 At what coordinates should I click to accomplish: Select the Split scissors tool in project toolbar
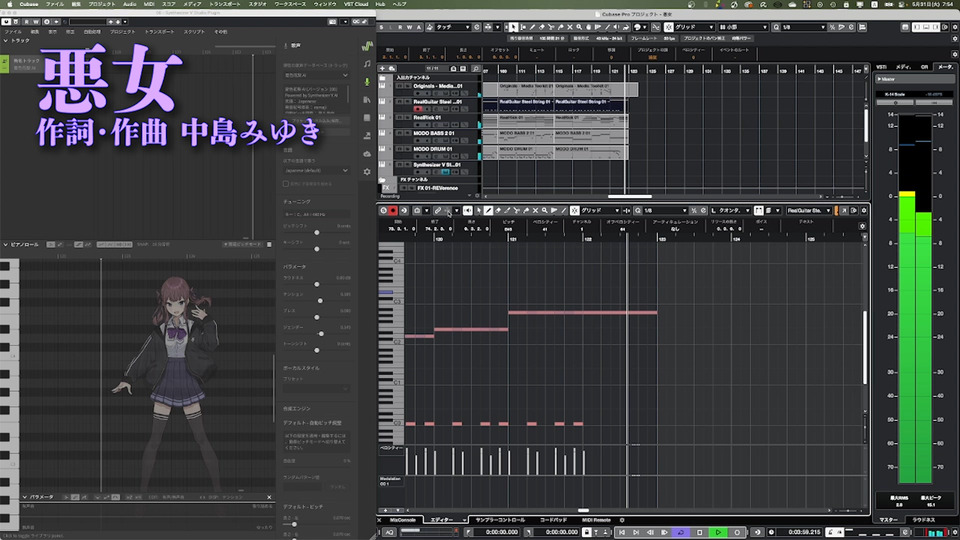[551, 27]
